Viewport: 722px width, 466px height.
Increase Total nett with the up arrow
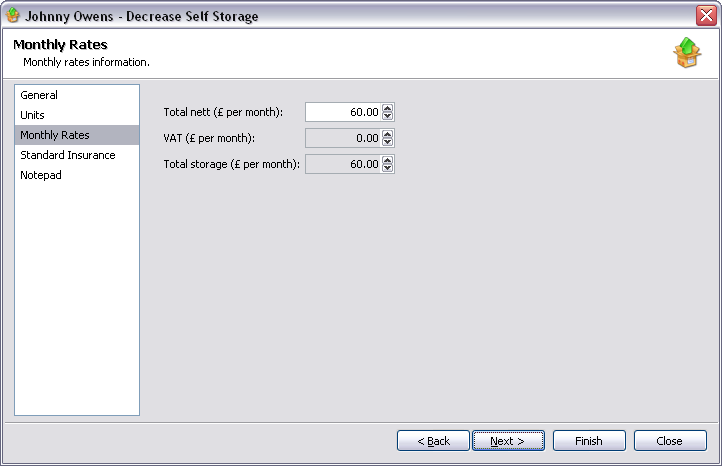(388, 108)
